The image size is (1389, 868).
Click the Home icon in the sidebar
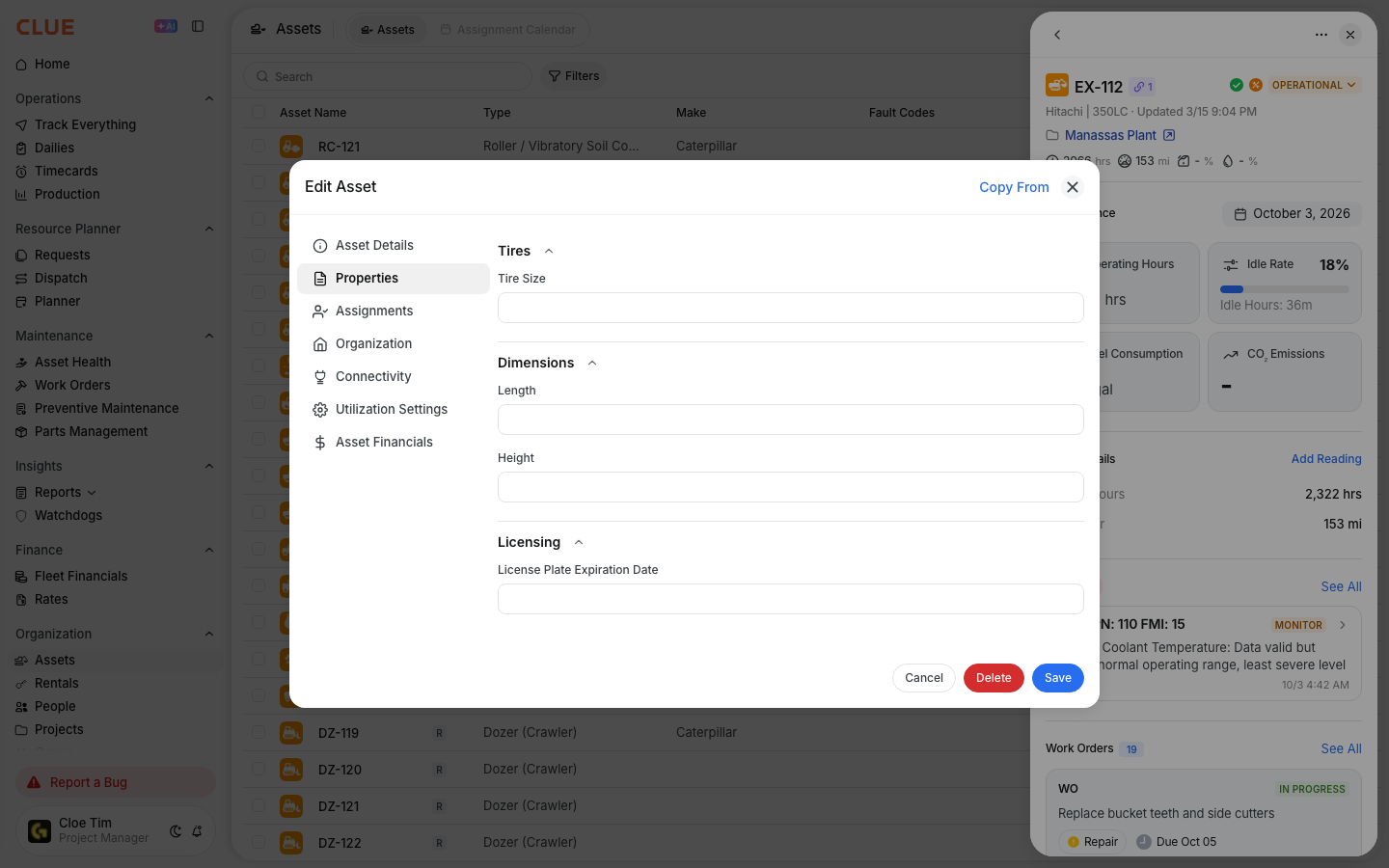(21, 65)
